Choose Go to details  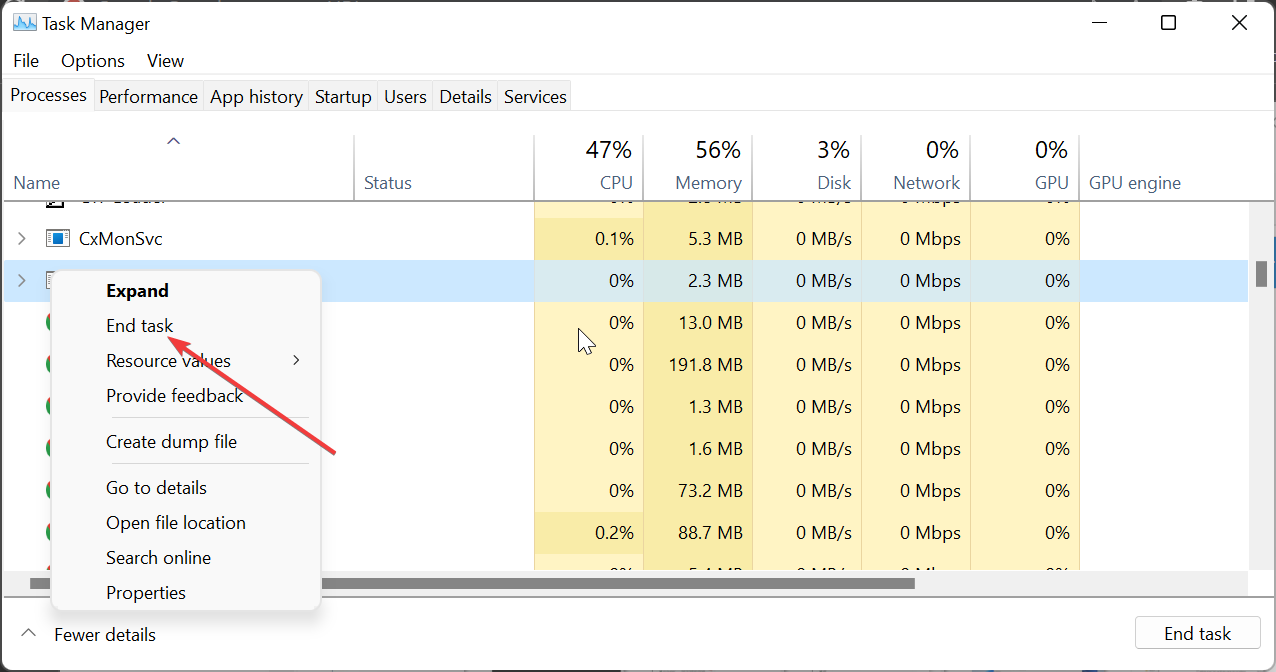186,488
